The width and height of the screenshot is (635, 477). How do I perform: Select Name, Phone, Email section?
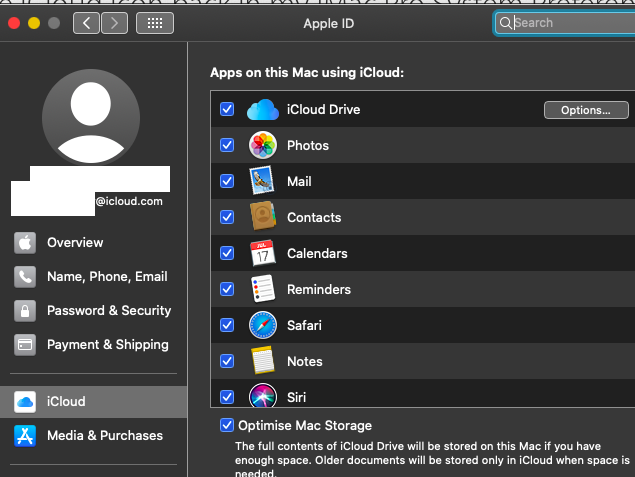(93, 277)
